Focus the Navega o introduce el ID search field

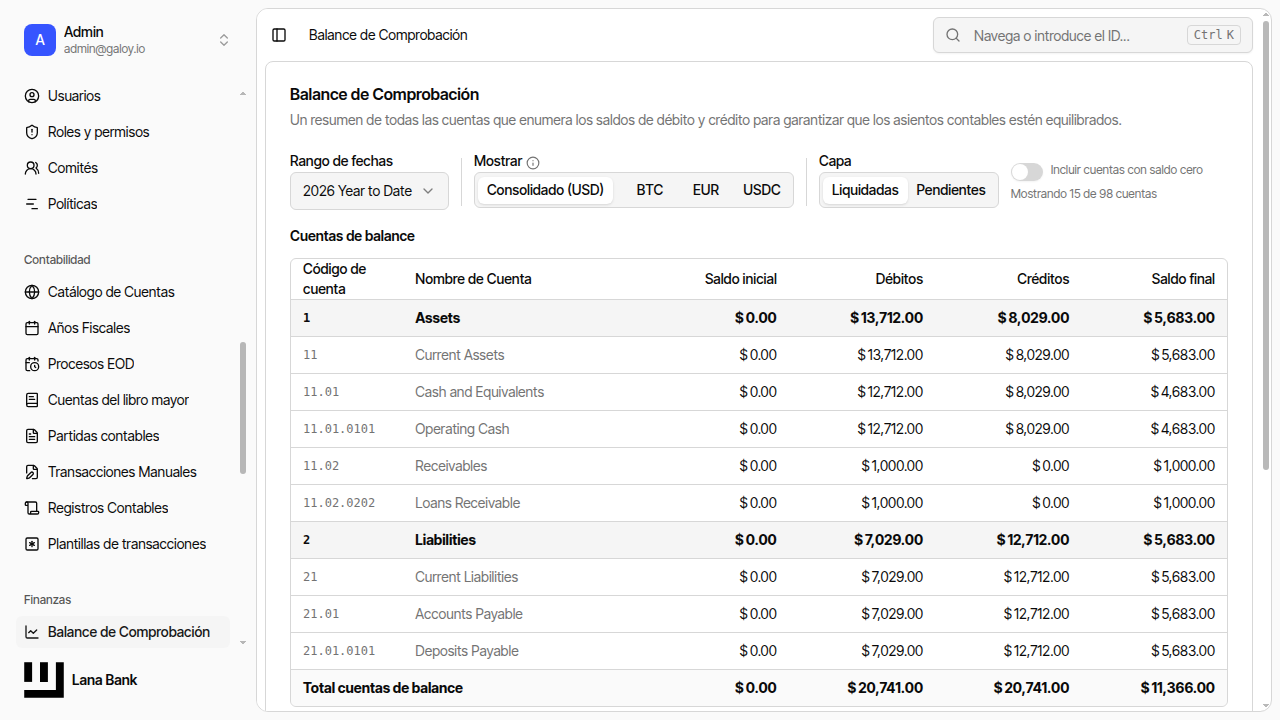1092,35
